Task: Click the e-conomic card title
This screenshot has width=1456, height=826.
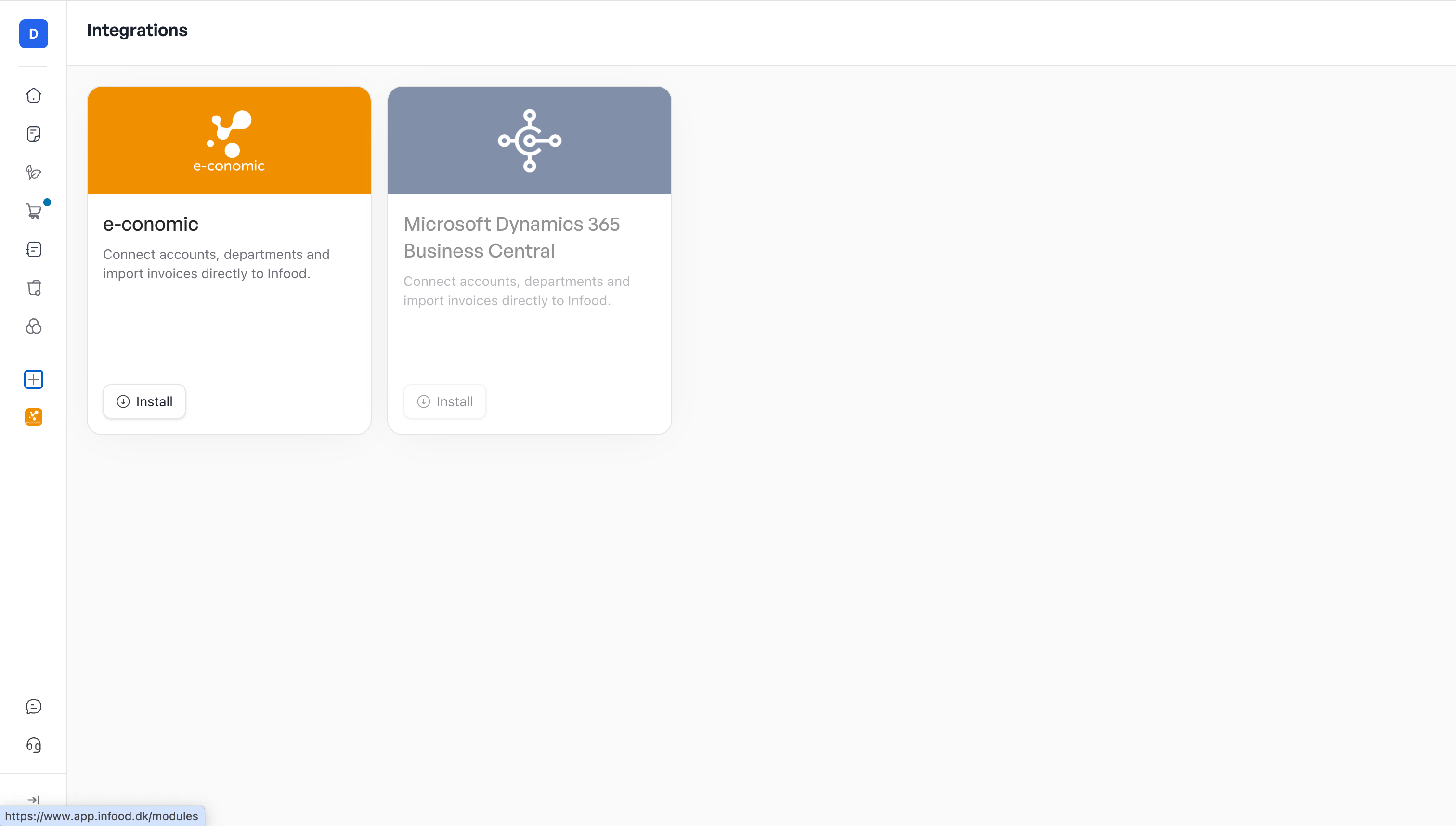Action: pyautogui.click(x=150, y=224)
